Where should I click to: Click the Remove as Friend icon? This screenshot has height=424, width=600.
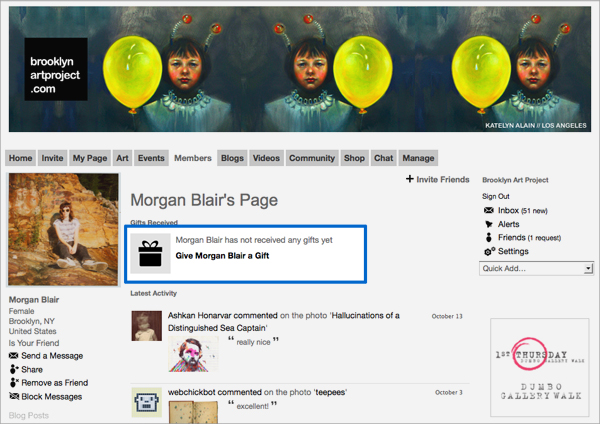coord(14,382)
